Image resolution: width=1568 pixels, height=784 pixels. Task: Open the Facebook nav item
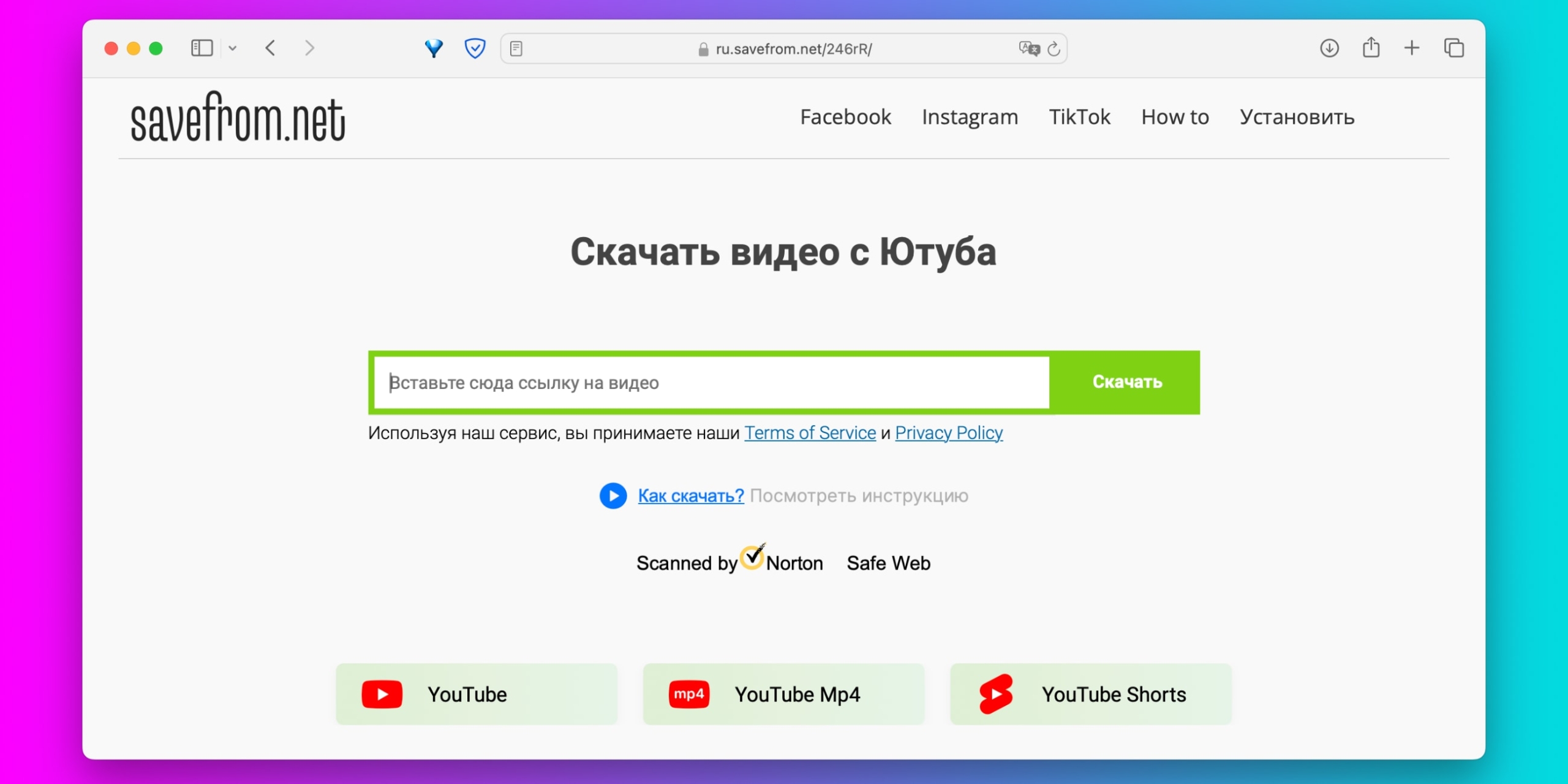pyautogui.click(x=845, y=117)
